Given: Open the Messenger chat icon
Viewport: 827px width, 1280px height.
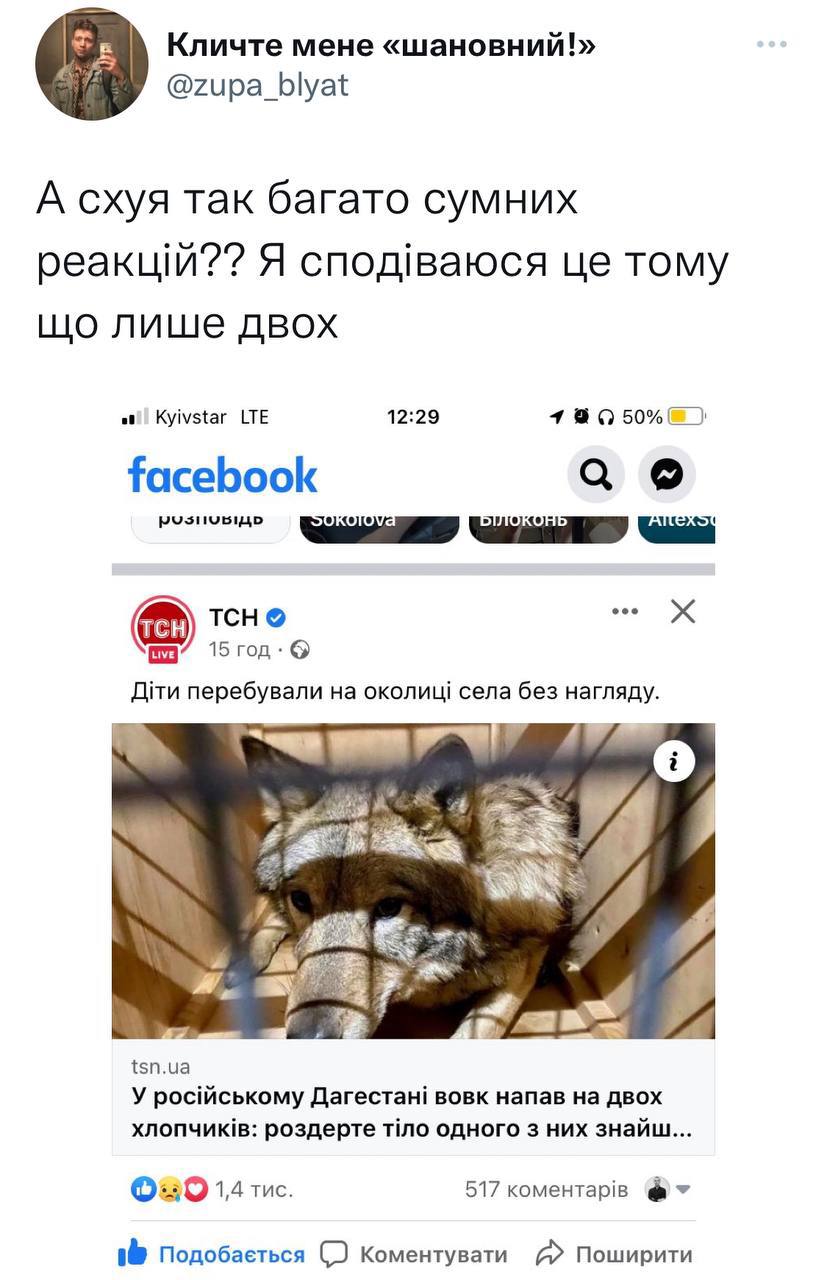Looking at the screenshot, I should click(666, 475).
